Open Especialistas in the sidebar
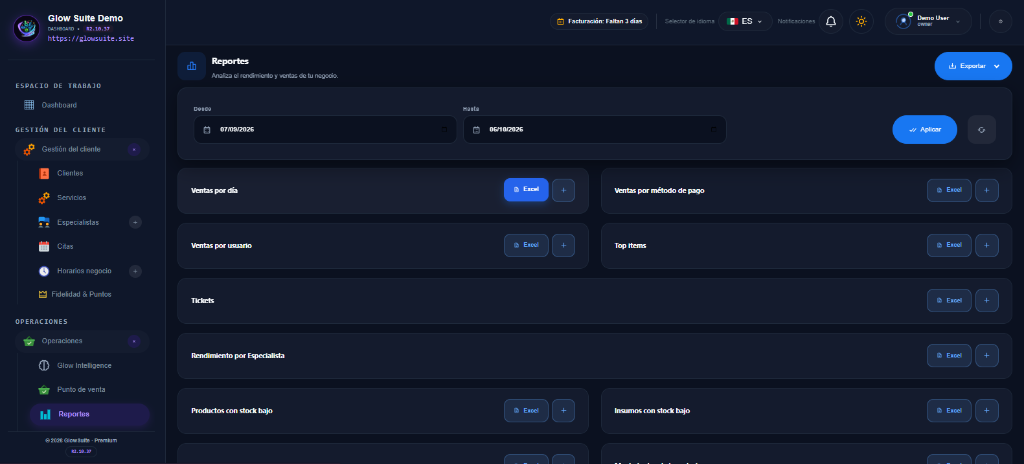Viewport: 1024px width, 464px height. [x=78, y=222]
